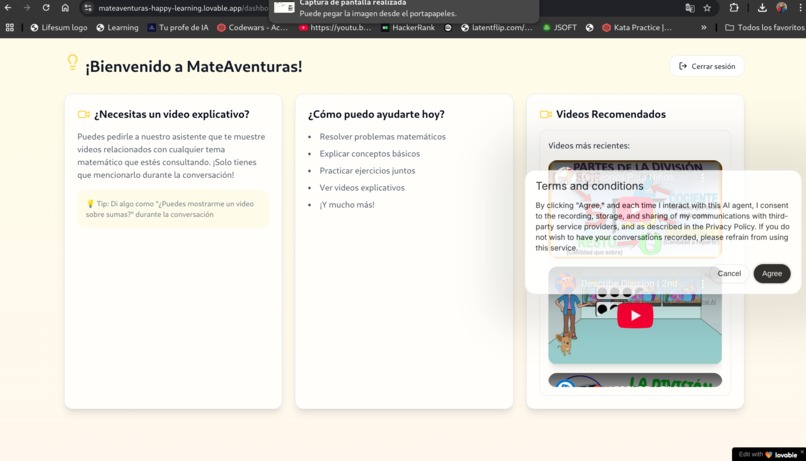The image size is (806, 461).
Task: Open the Kata Practice bookmark
Action: point(637,28)
